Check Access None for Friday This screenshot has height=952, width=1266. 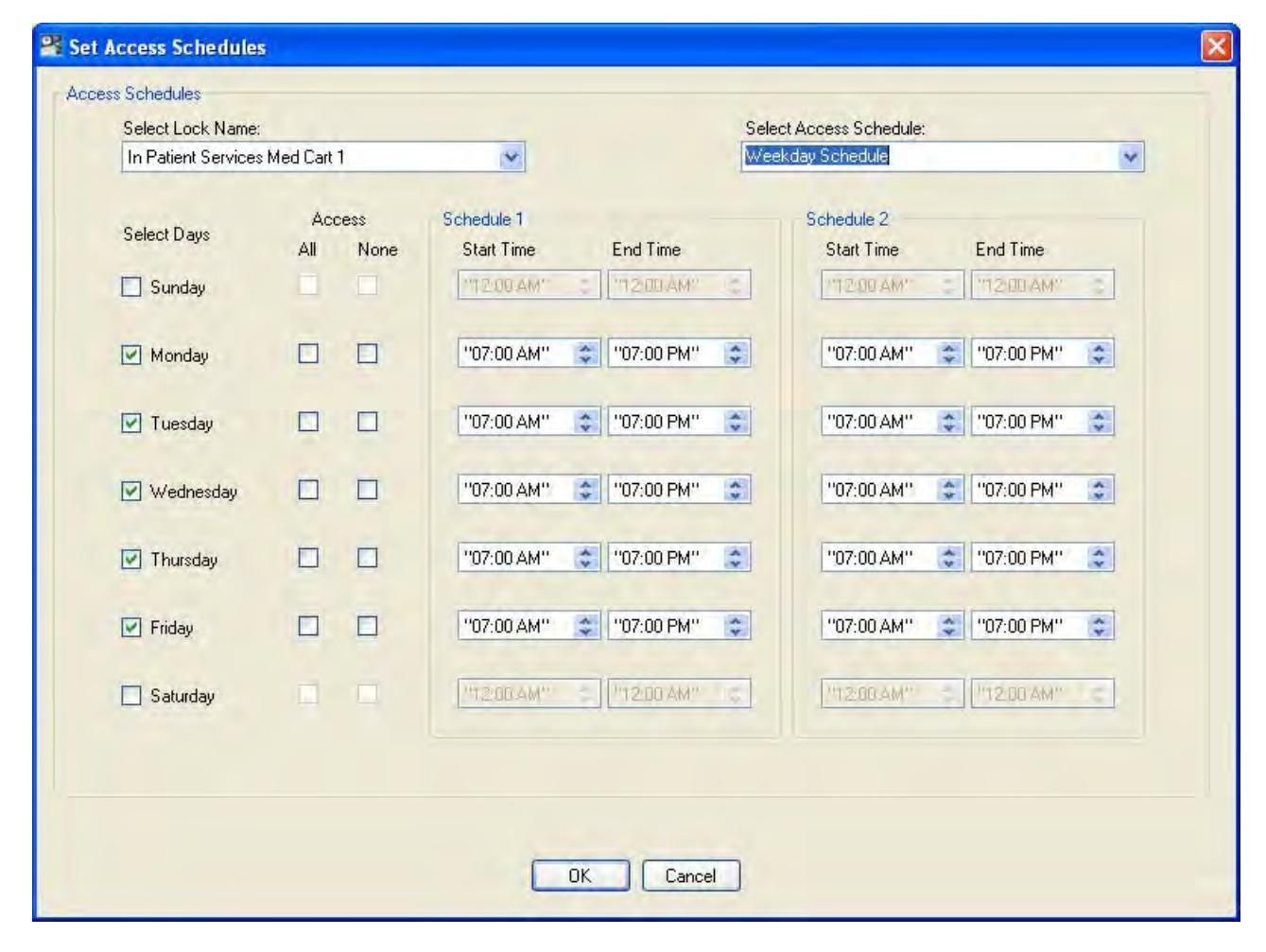[x=368, y=626]
